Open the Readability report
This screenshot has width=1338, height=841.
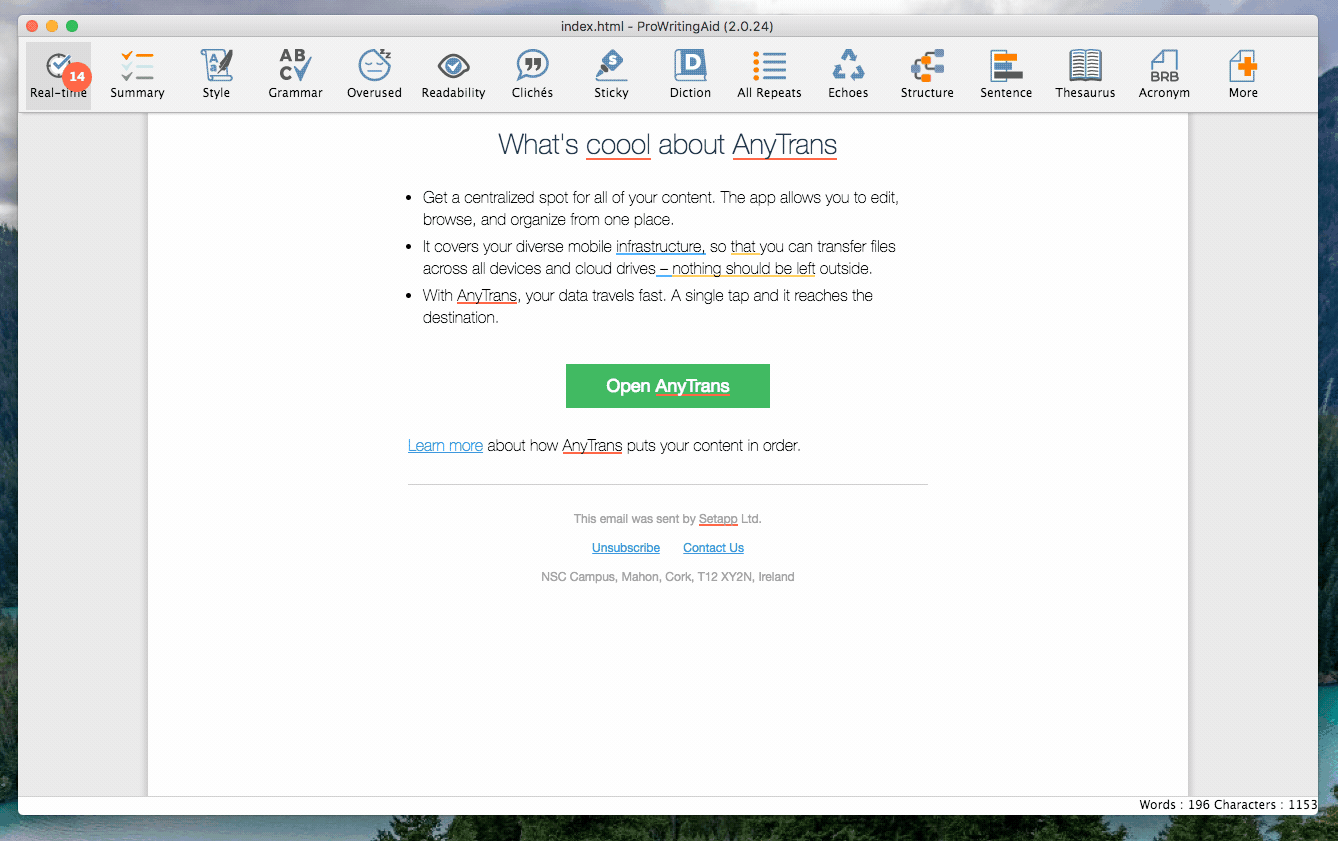pyautogui.click(x=453, y=76)
